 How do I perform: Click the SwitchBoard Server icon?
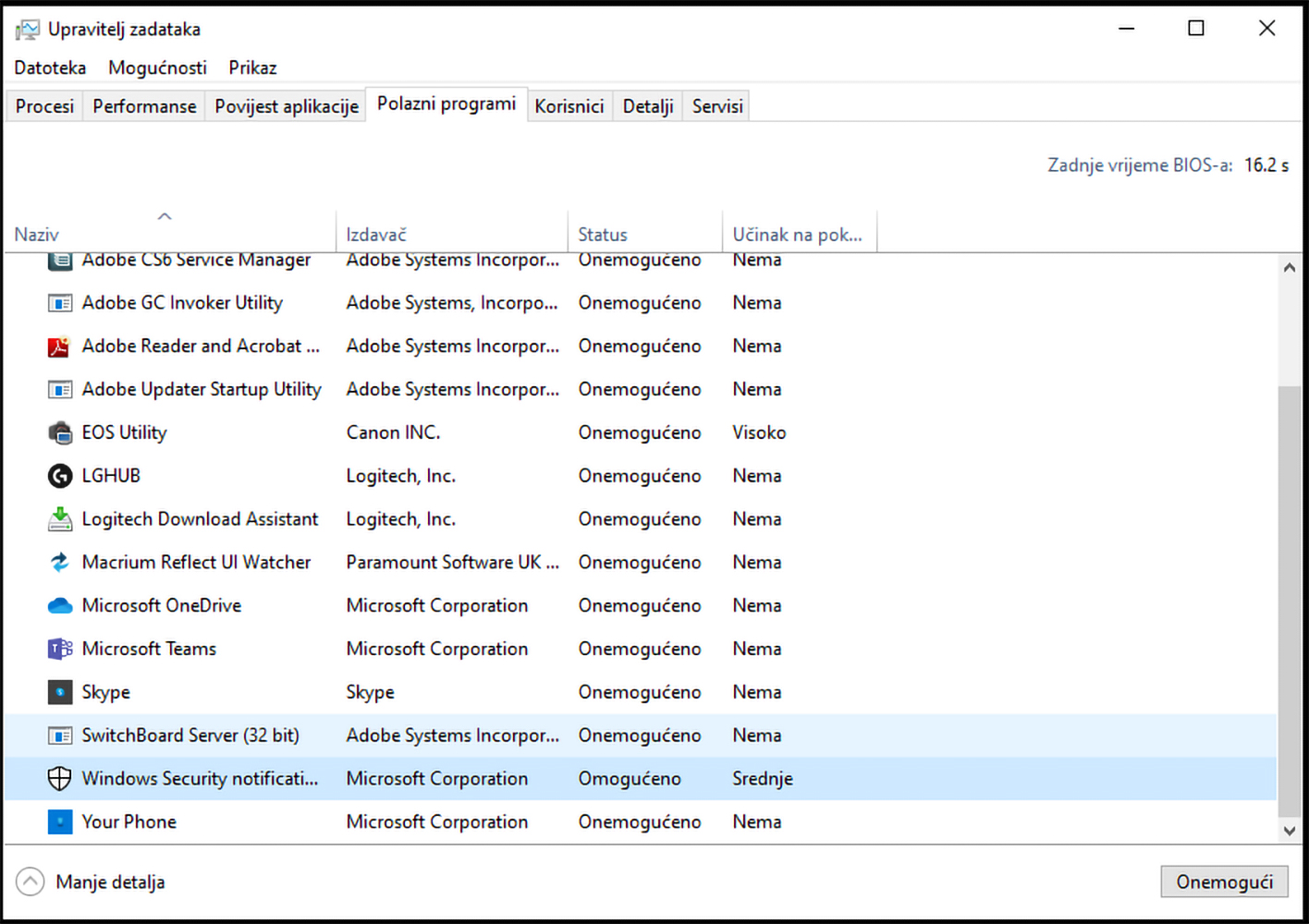click(60, 736)
